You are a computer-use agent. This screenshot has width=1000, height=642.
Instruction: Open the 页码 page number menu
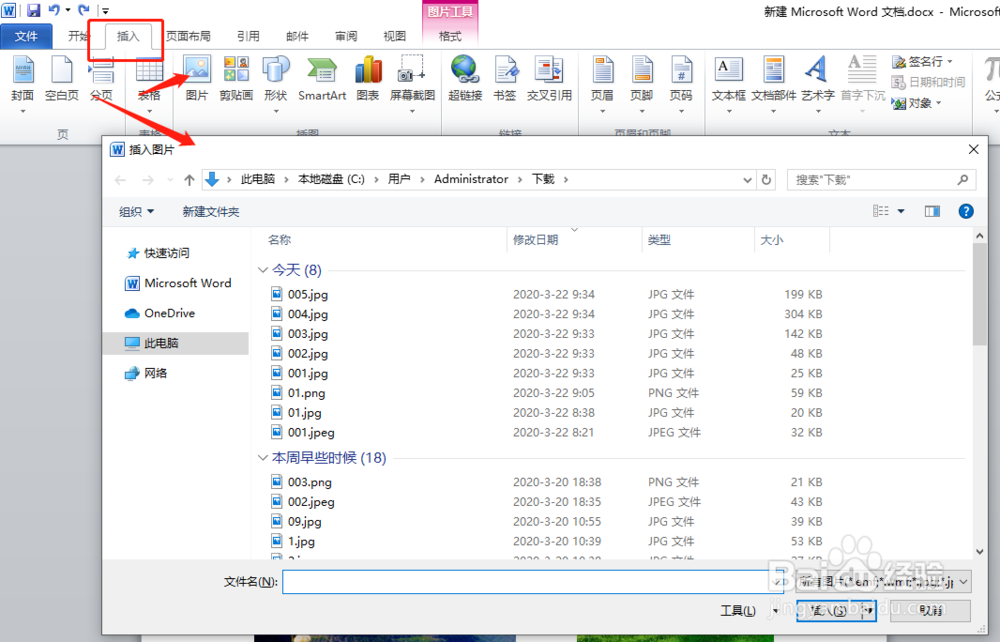(681, 84)
